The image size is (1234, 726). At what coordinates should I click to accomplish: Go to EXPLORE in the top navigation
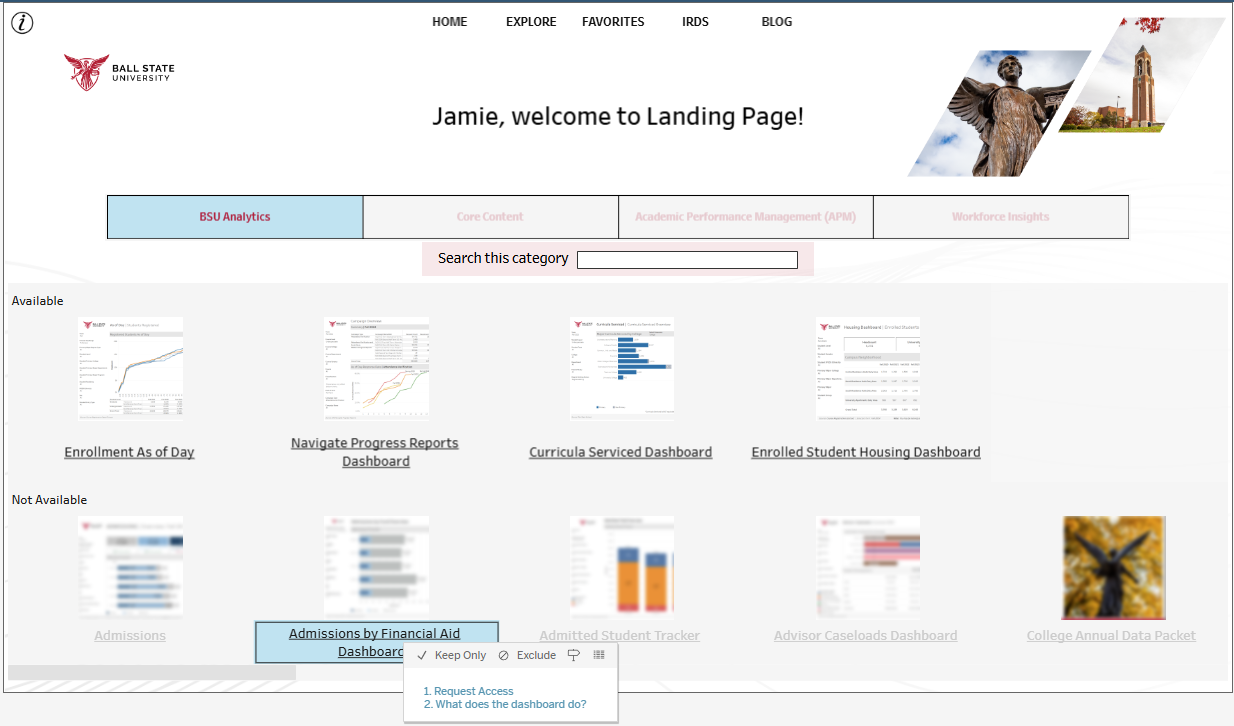pyautogui.click(x=531, y=22)
